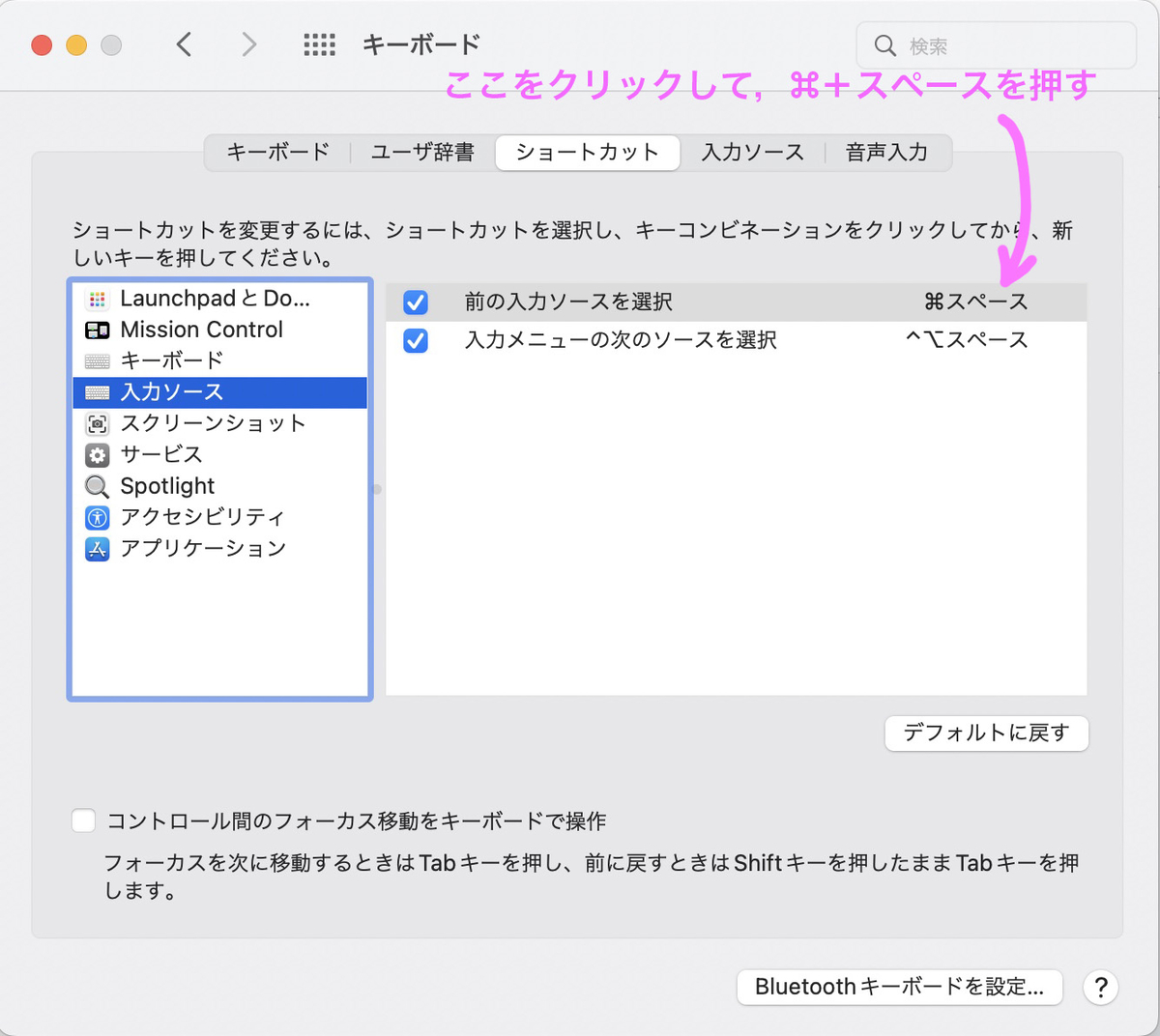Screen dimensions: 1160x1036
Task: Select the キーボード category in the sidebar
Action: pos(98,360)
